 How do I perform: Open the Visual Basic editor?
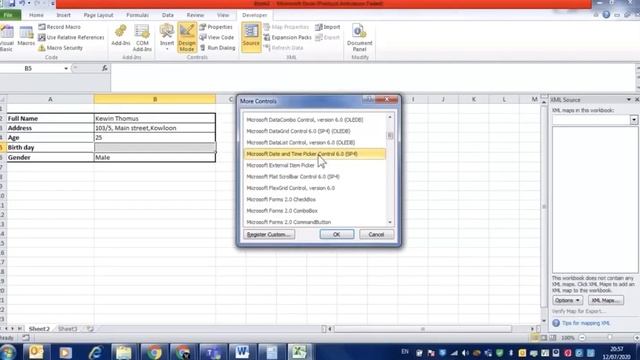(x=6, y=38)
